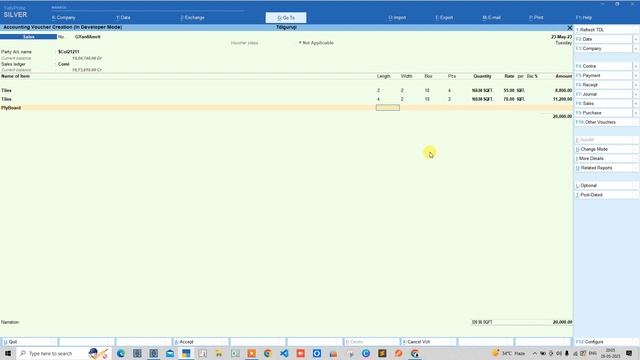Viewport: 640px width, 360px height.
Task: Mark voucher as L: Optional
Action: (x=604, y=186)
